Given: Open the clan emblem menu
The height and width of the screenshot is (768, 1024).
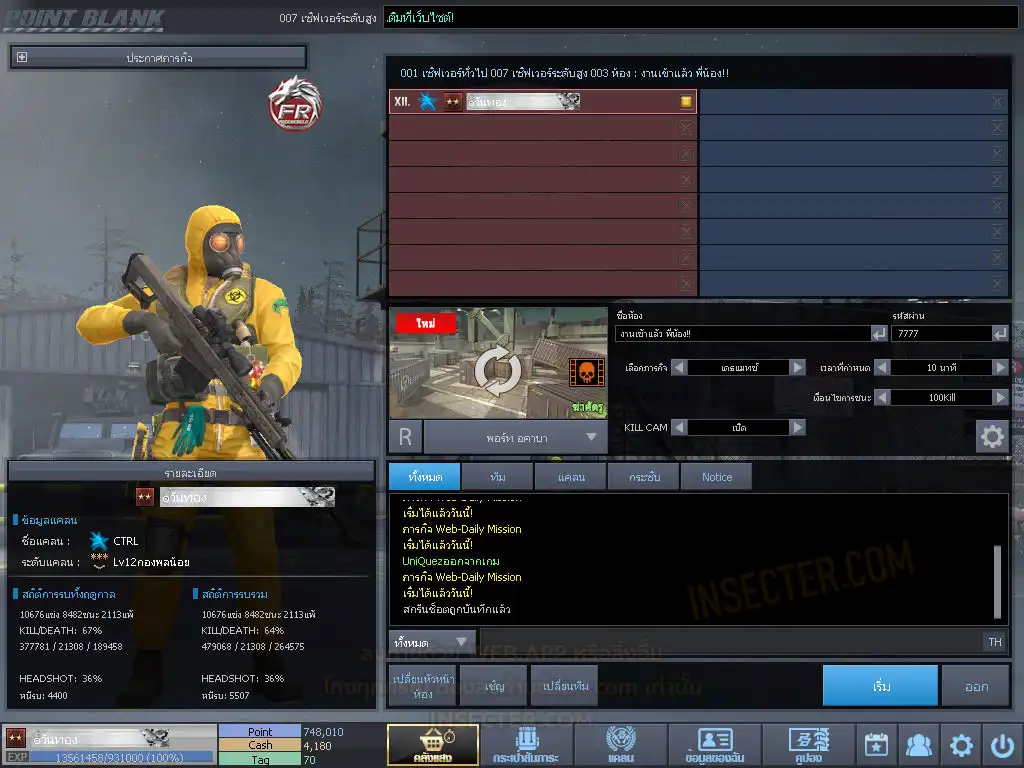Looking at the screenshot, I should point(620,745).
